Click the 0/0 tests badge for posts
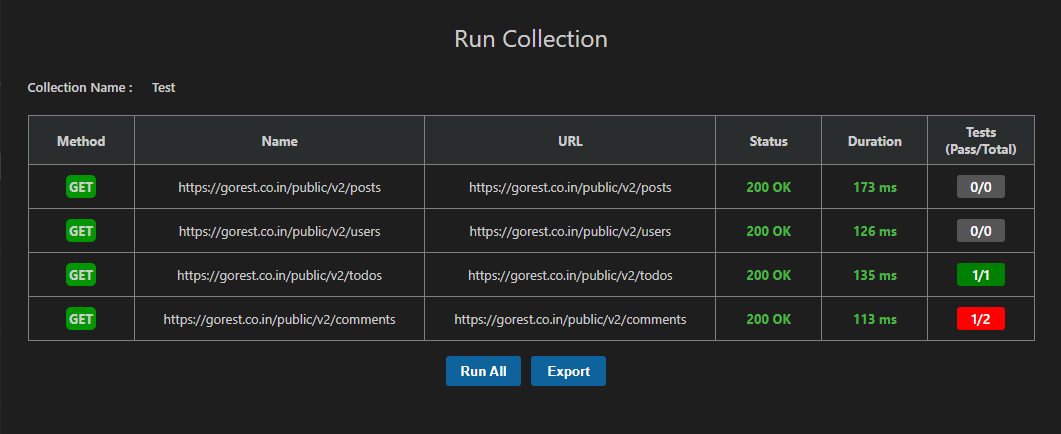 [980, 187]
